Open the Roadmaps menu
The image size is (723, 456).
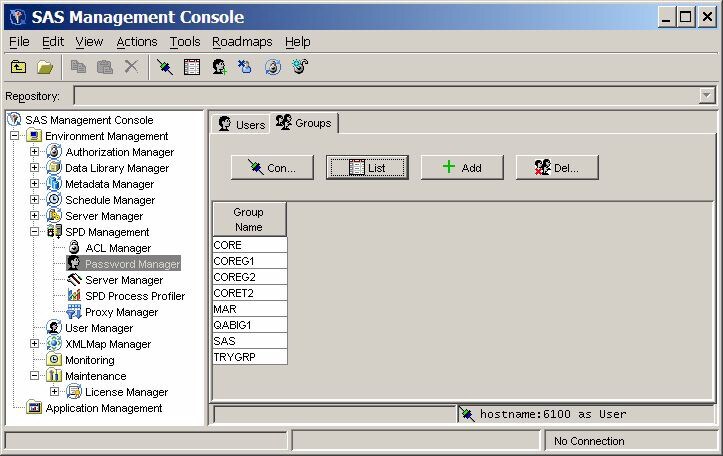pos(241,42)
